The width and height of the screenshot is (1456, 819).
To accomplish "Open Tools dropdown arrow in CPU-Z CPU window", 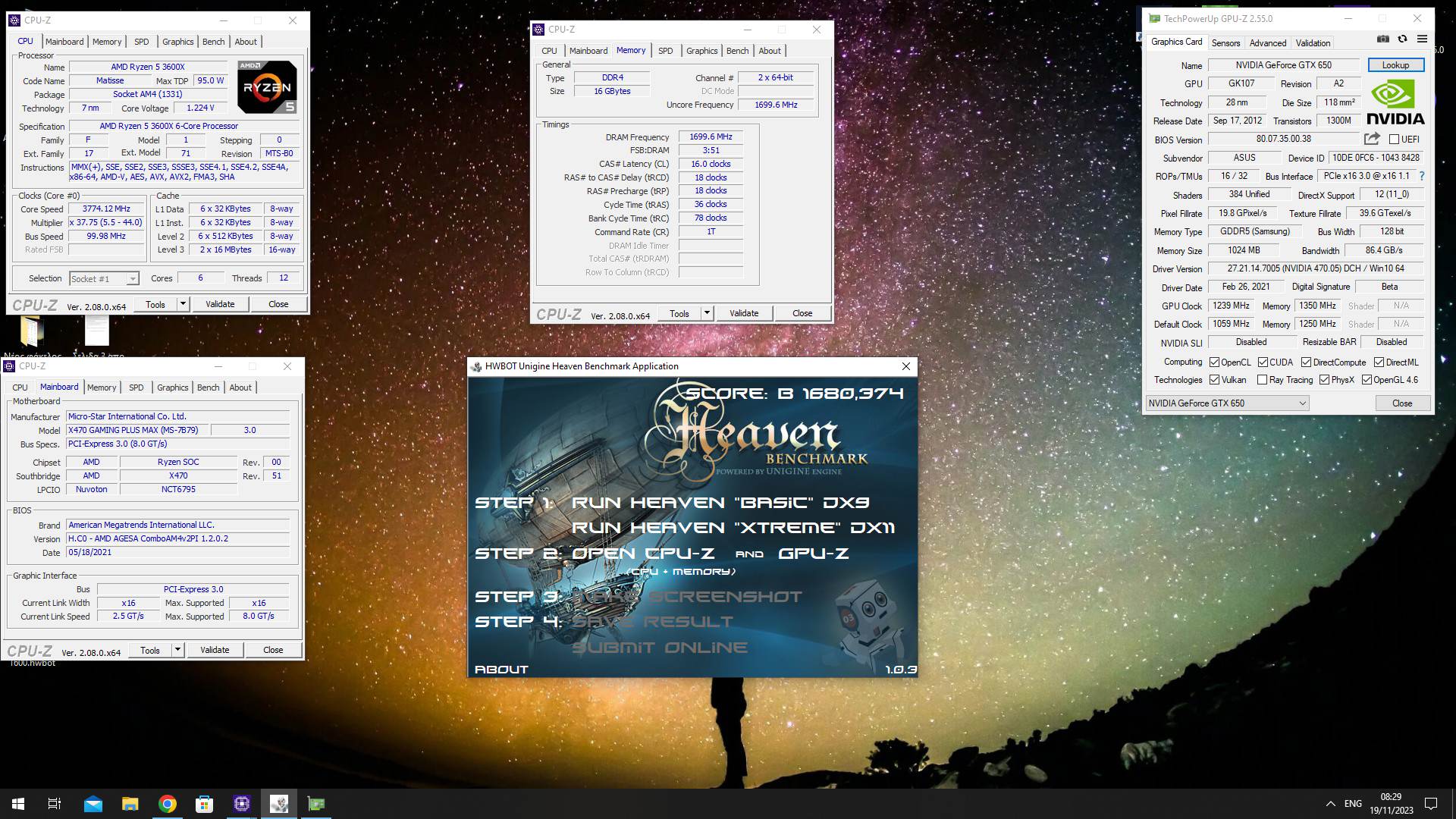I will click(183, 304).
